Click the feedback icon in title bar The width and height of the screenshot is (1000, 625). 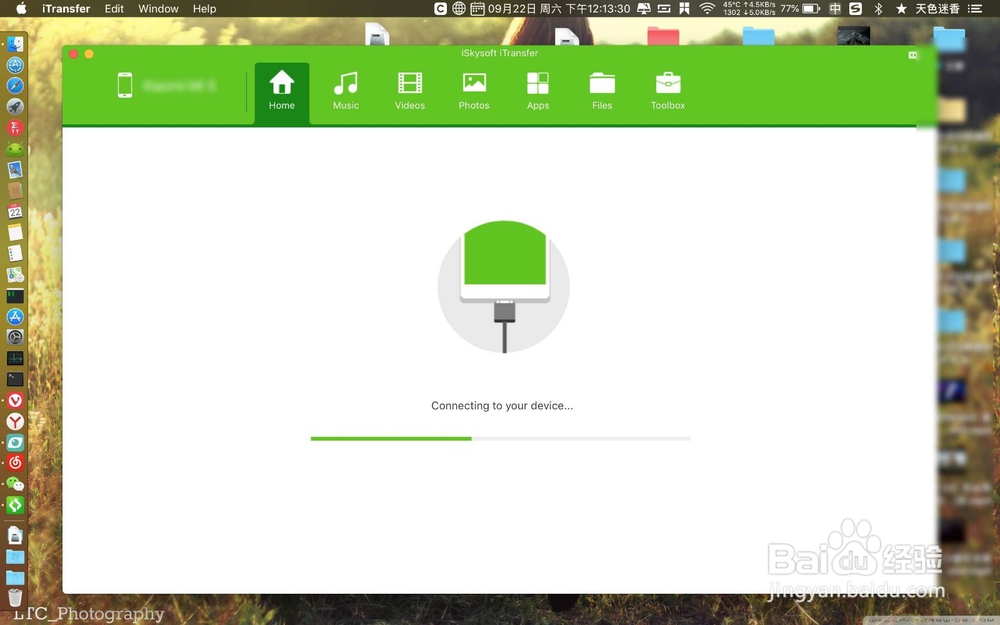[913, 55]
